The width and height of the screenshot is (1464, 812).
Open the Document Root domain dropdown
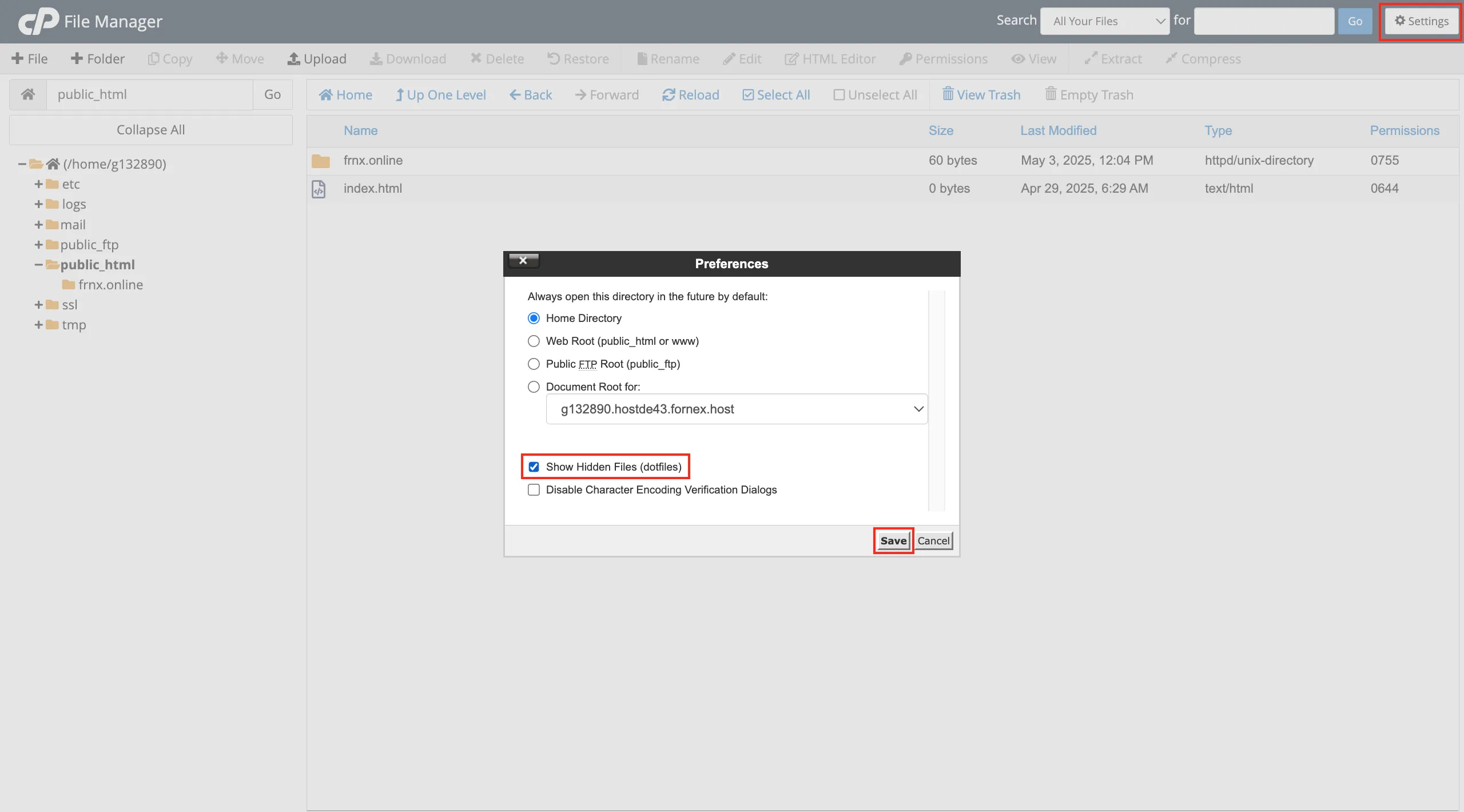[736, 409]
